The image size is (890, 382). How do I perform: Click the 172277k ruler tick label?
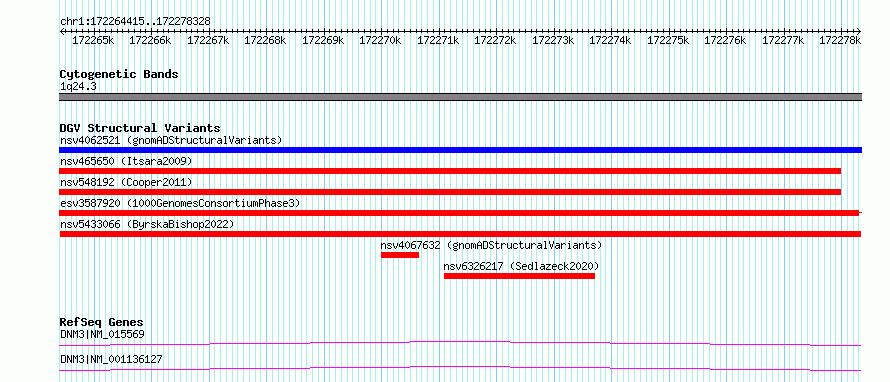point(783,41)
